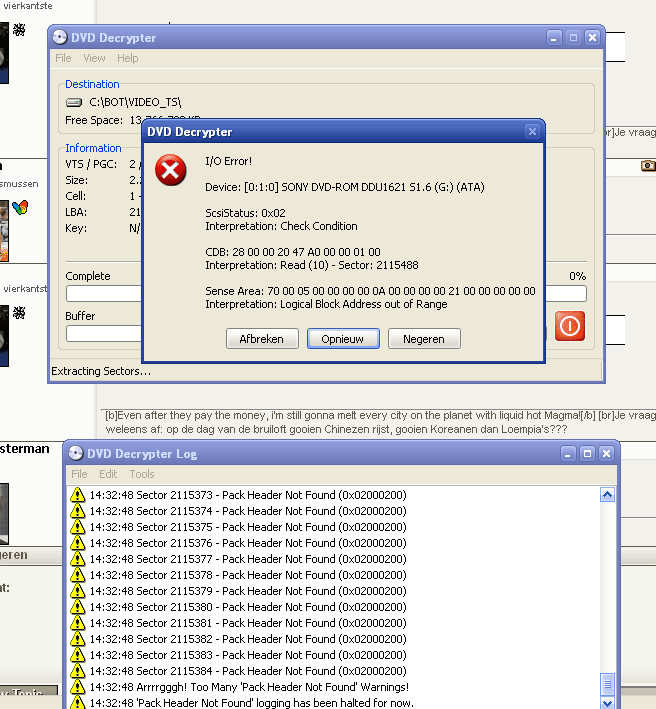The image size is (656, 709).
Task: Click 'Read (10) - Sector: 2115488' text
Action: click(x=349, y=265)
